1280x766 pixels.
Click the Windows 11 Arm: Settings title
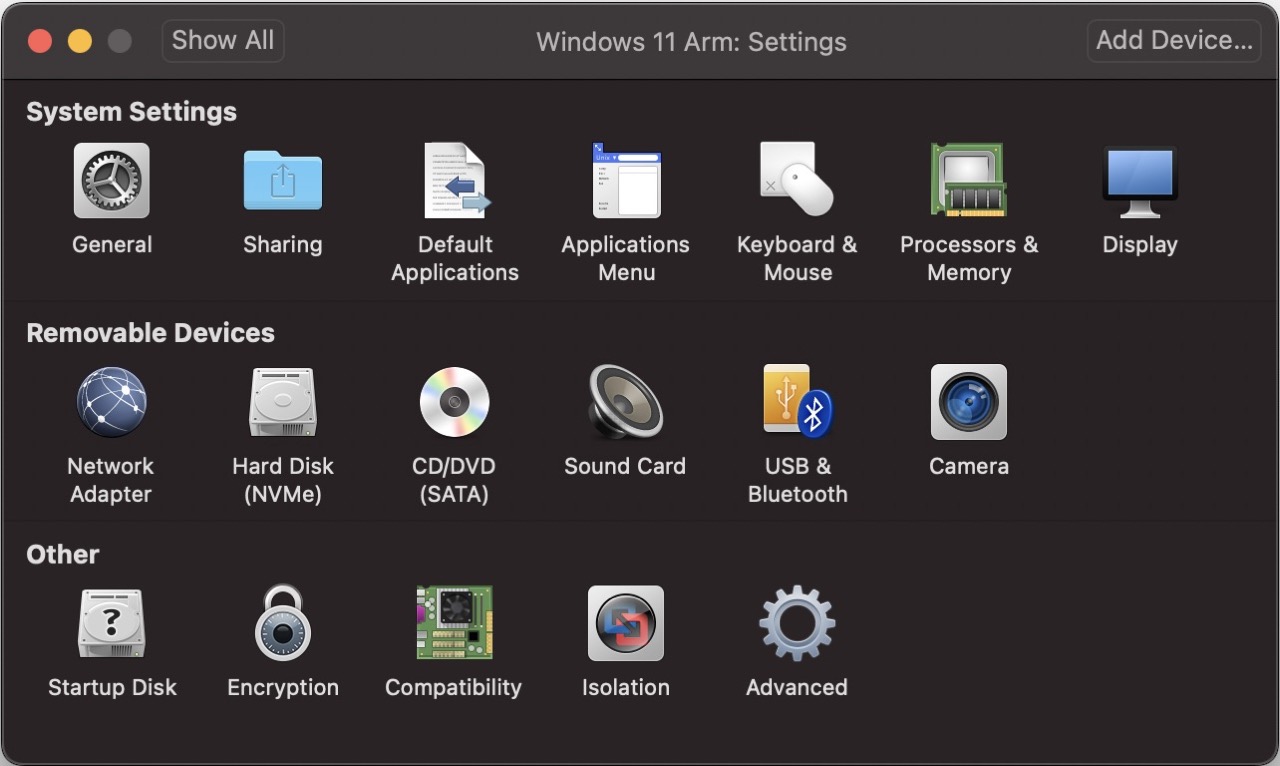pyautogui.click(x=691, y=42)
